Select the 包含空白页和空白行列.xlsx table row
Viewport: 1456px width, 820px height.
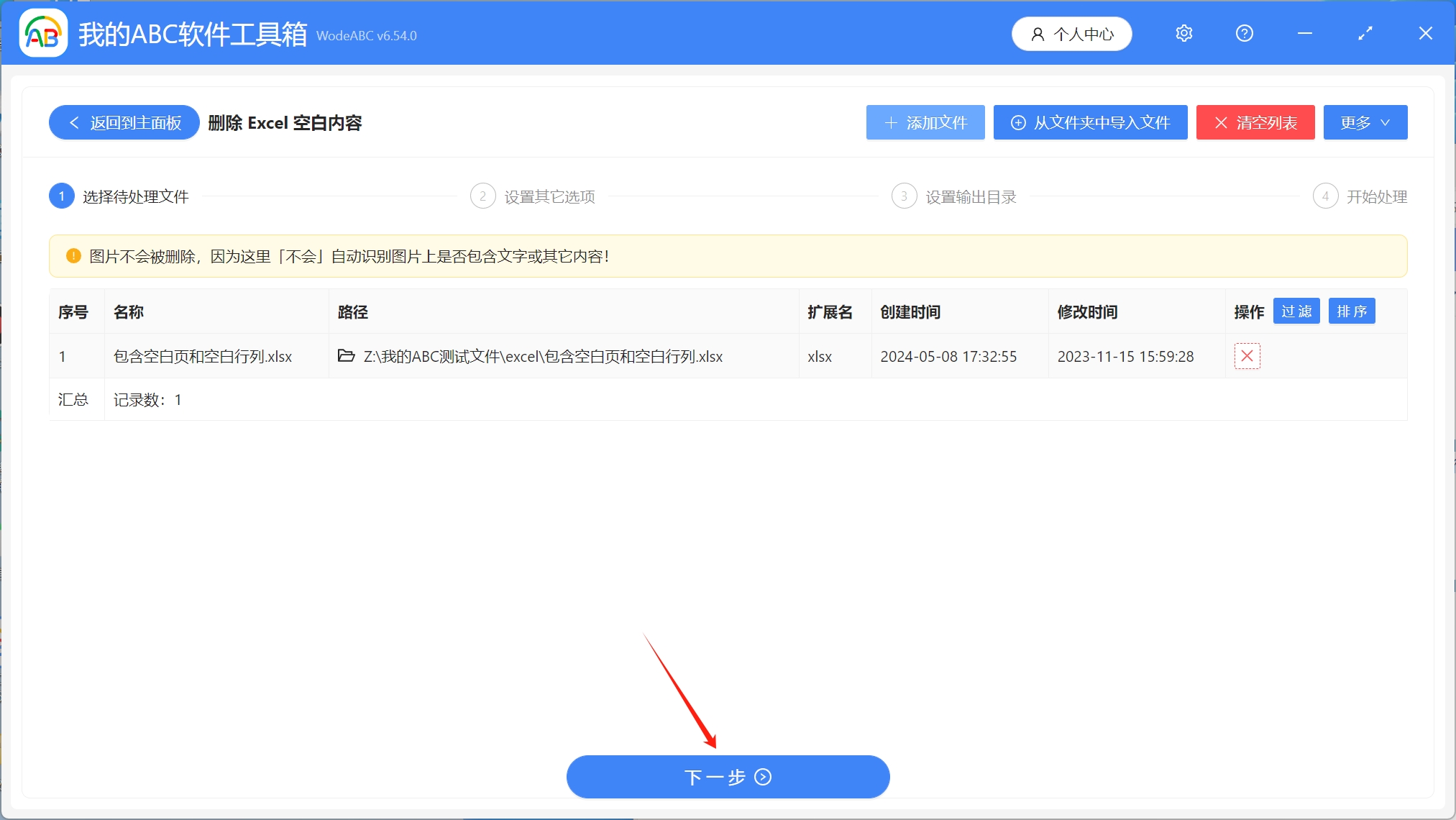point(203,356)
